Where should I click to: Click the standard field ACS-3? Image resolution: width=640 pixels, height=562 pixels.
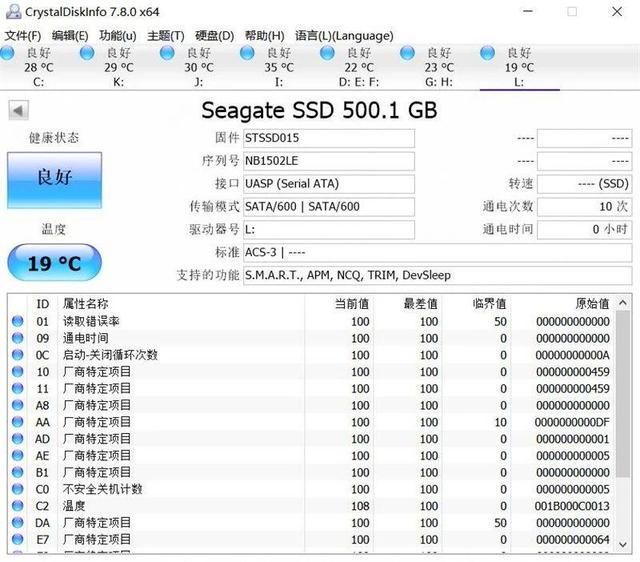coord(438,253)
